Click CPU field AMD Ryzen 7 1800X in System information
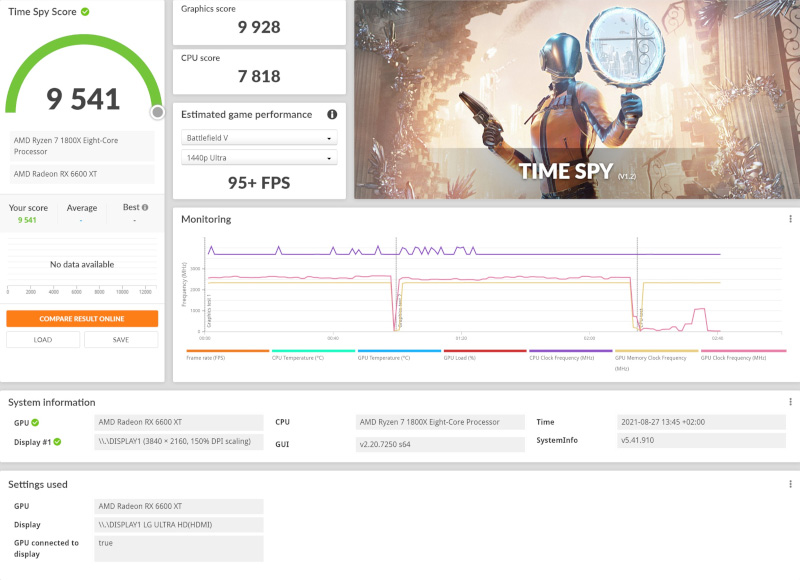 (x=440, y=422)
